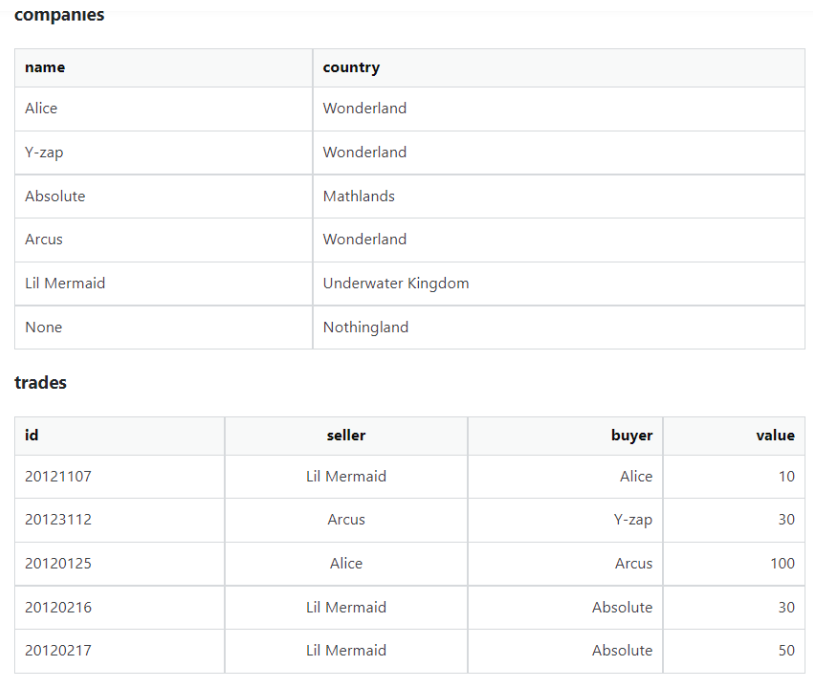813x687 pixels.
Task: Click the trade id 20120125 cell
Action: (x=58, y=564)
